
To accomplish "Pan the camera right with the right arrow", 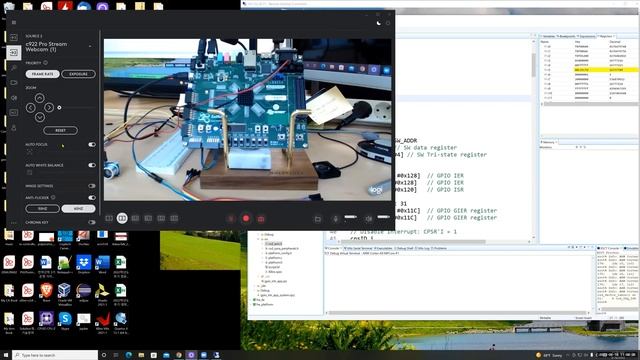I will (x=49, y=108).
